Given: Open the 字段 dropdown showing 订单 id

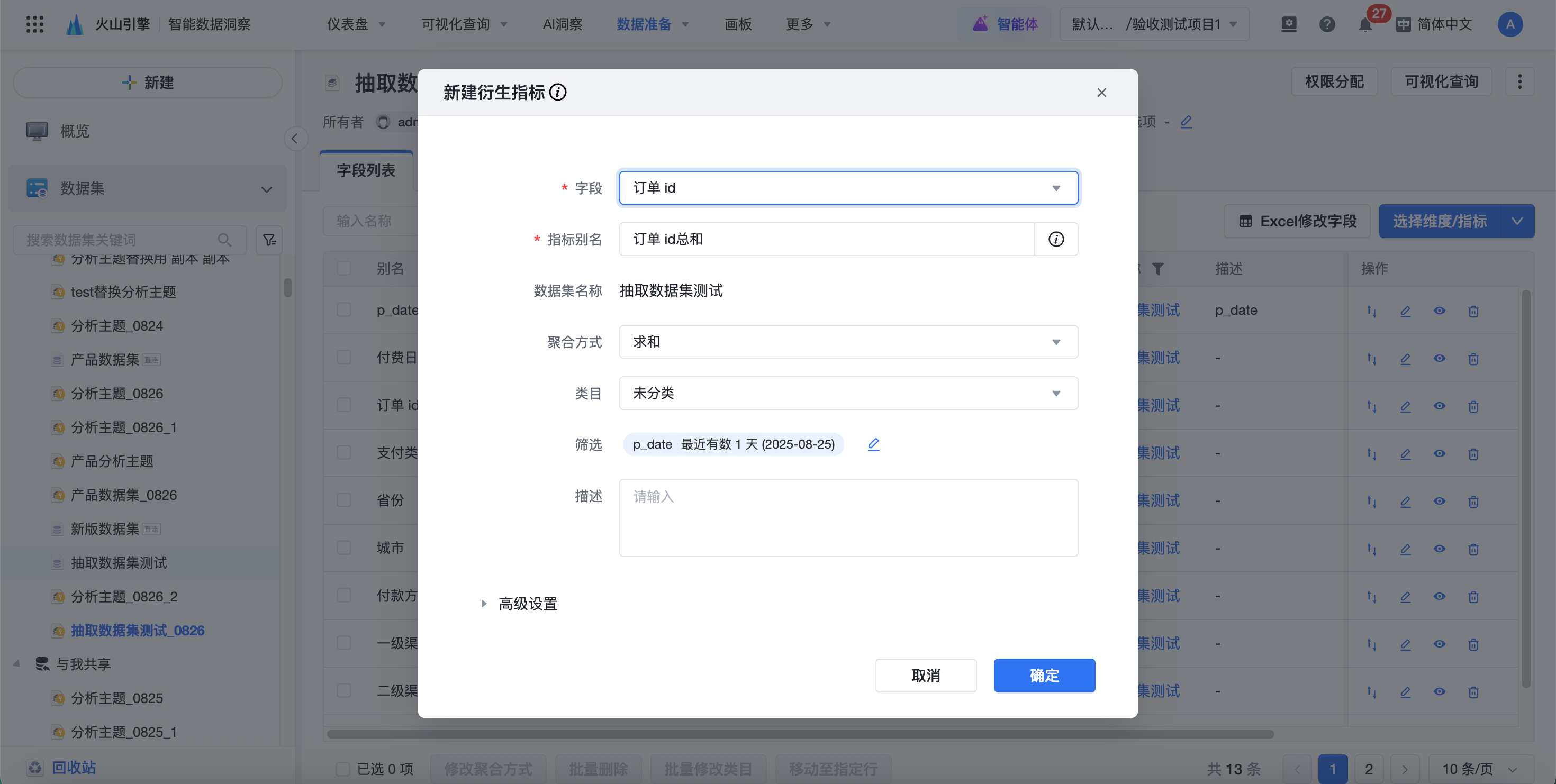Looking at the screenshot, I should pyautogui.click(x=847, y=188).
